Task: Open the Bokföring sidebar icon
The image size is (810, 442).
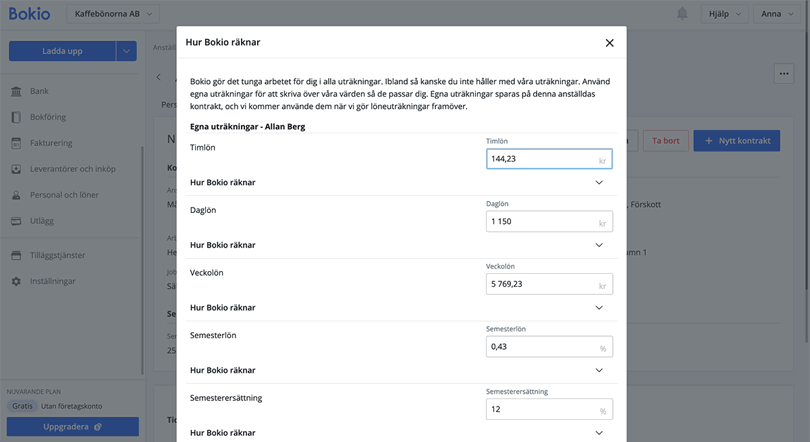Action: pyautogui.click(x=17, y=117)
